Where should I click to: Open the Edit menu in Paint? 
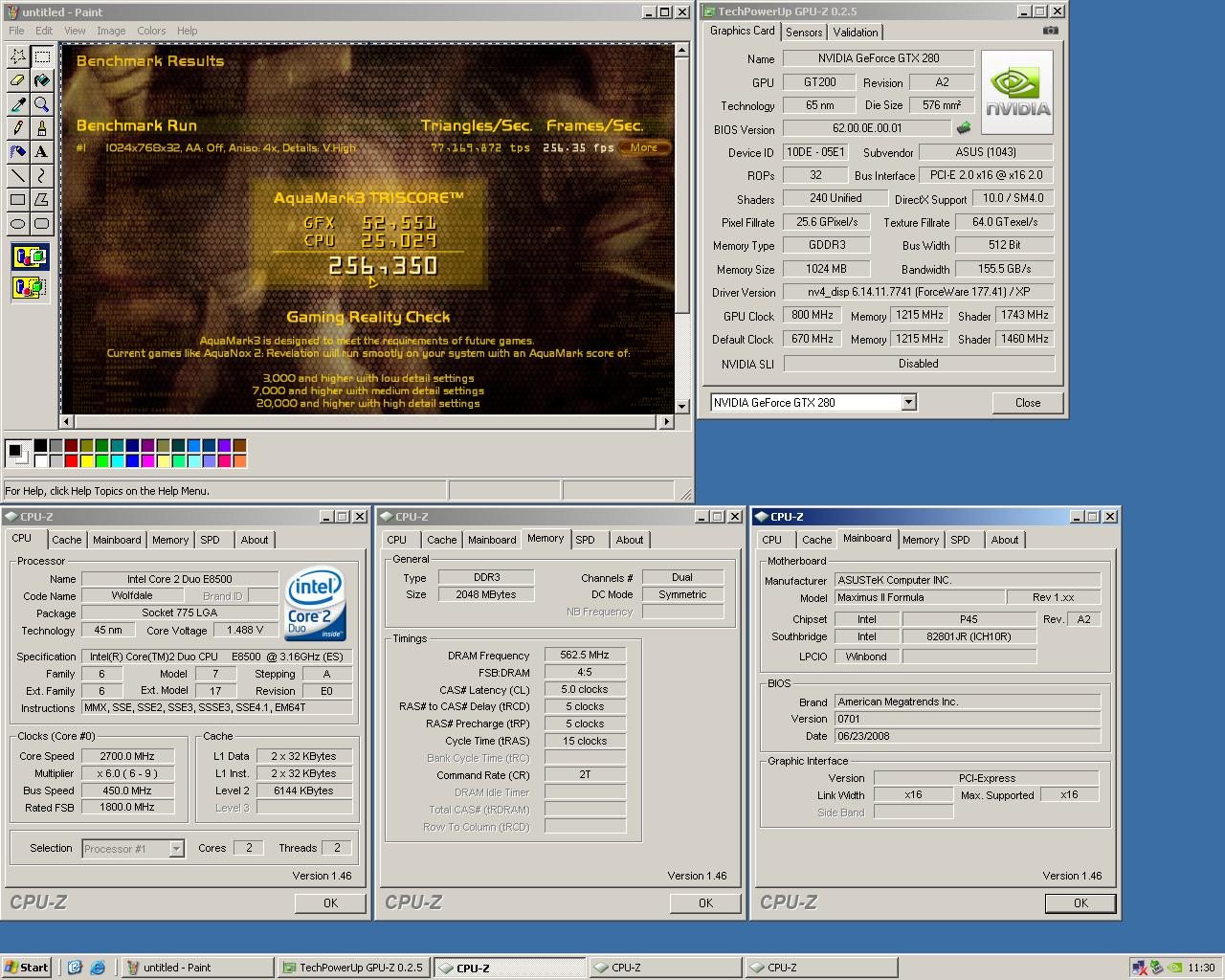[44, 31]
